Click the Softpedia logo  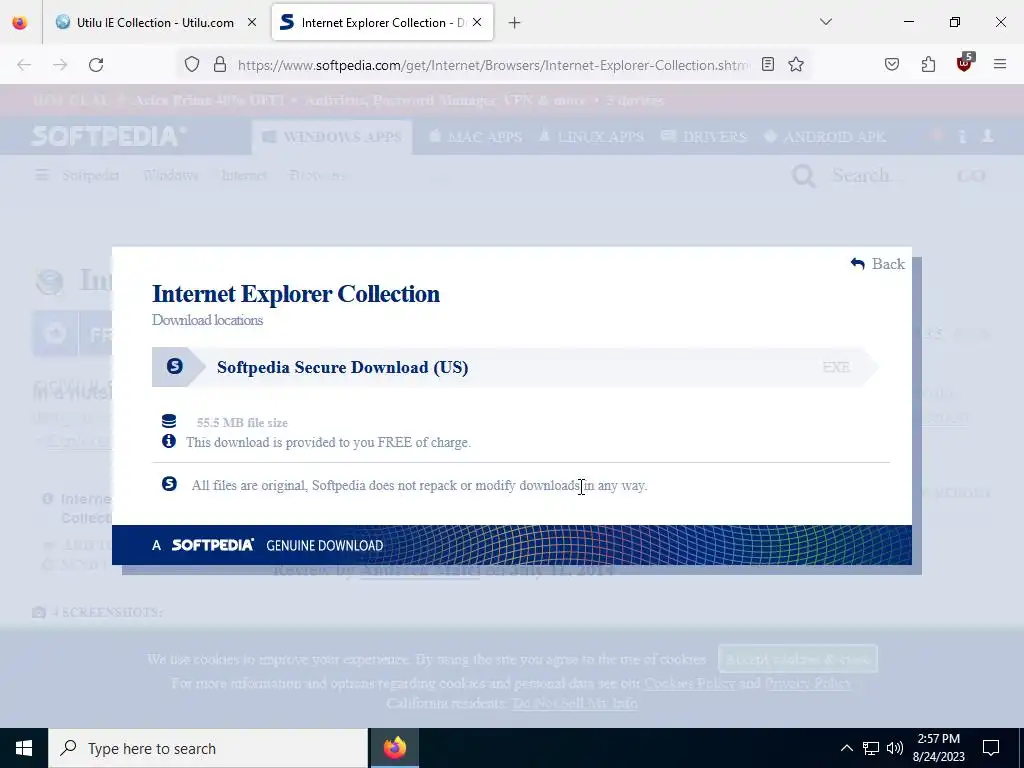click(108, 136)
